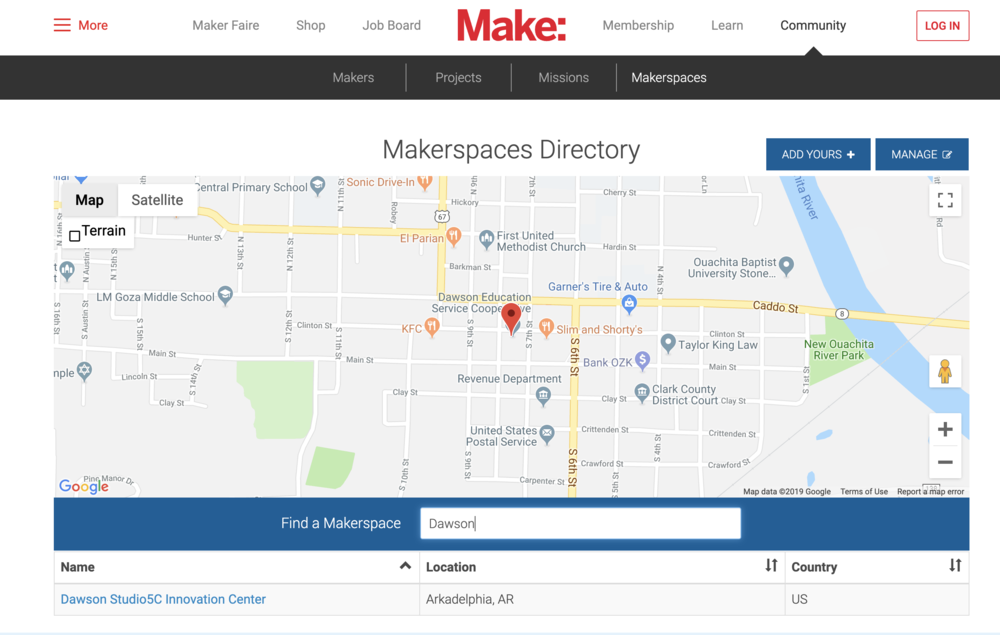Click the Garner's Tire & Auto marker
Image resolution: width=1000 pixels, height=635 pixels.
629,303
